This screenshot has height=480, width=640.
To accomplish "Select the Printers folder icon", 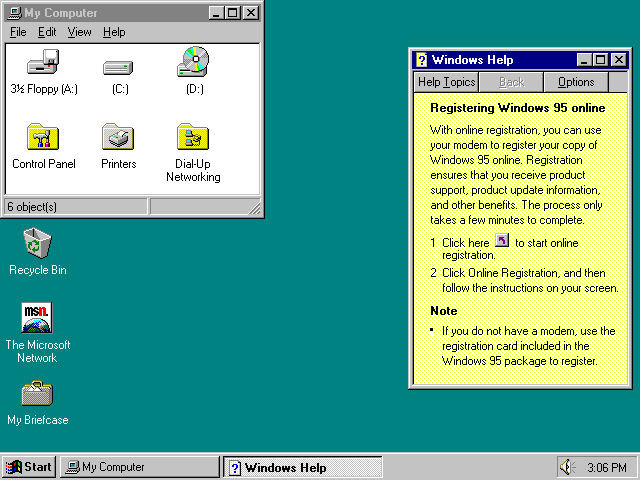I will click(x=118, y=136).
